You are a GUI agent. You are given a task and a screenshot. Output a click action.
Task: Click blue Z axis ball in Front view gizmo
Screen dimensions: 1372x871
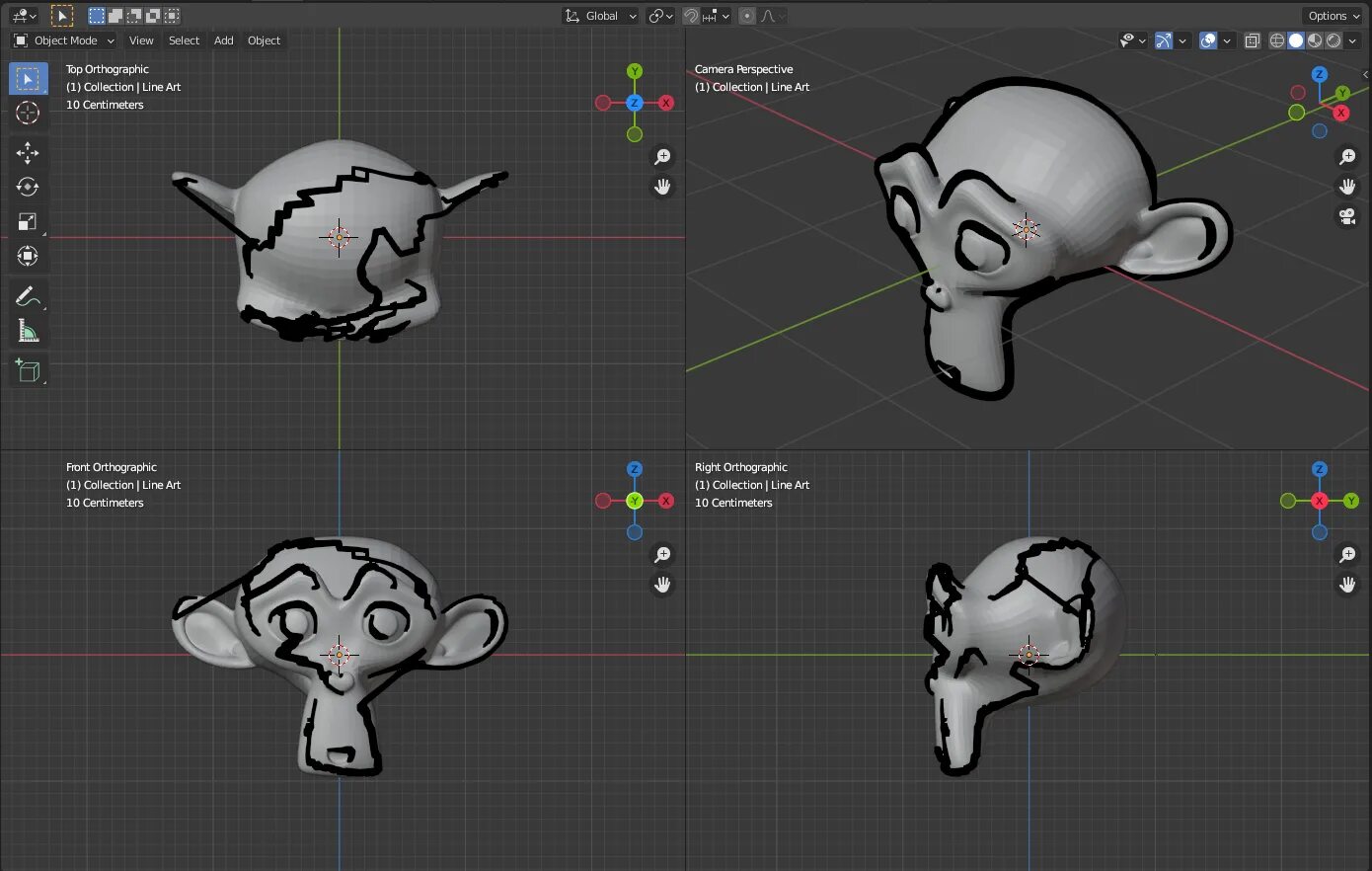[x=635, y=469]
